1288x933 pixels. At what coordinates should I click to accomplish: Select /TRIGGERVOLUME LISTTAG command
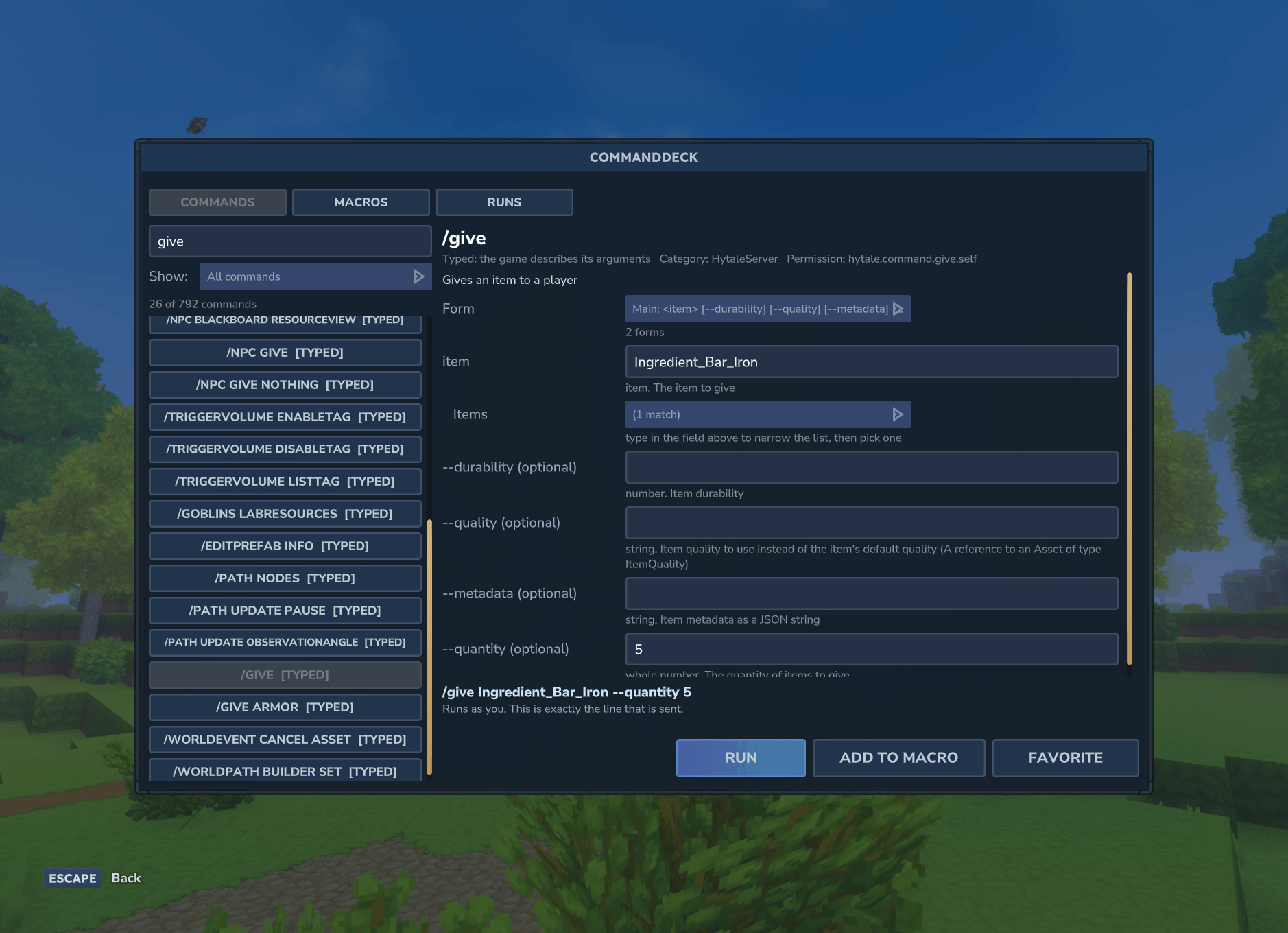click(285, 482)
